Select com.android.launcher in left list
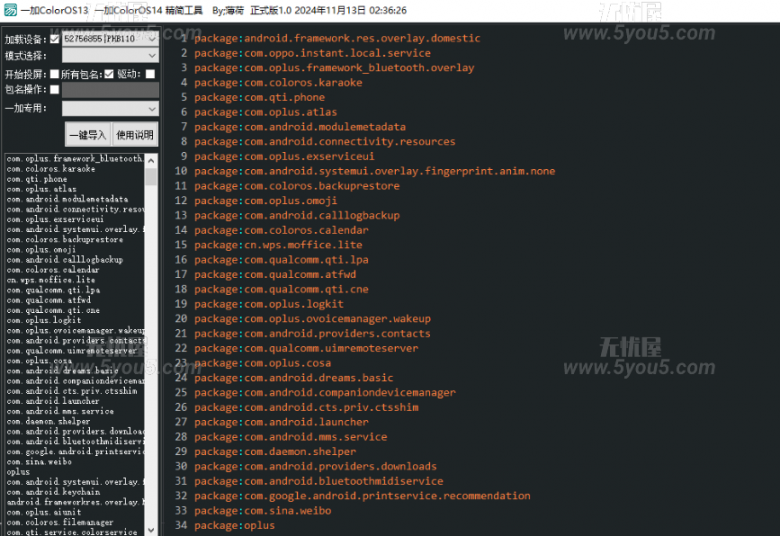 [x=53, y=401]
